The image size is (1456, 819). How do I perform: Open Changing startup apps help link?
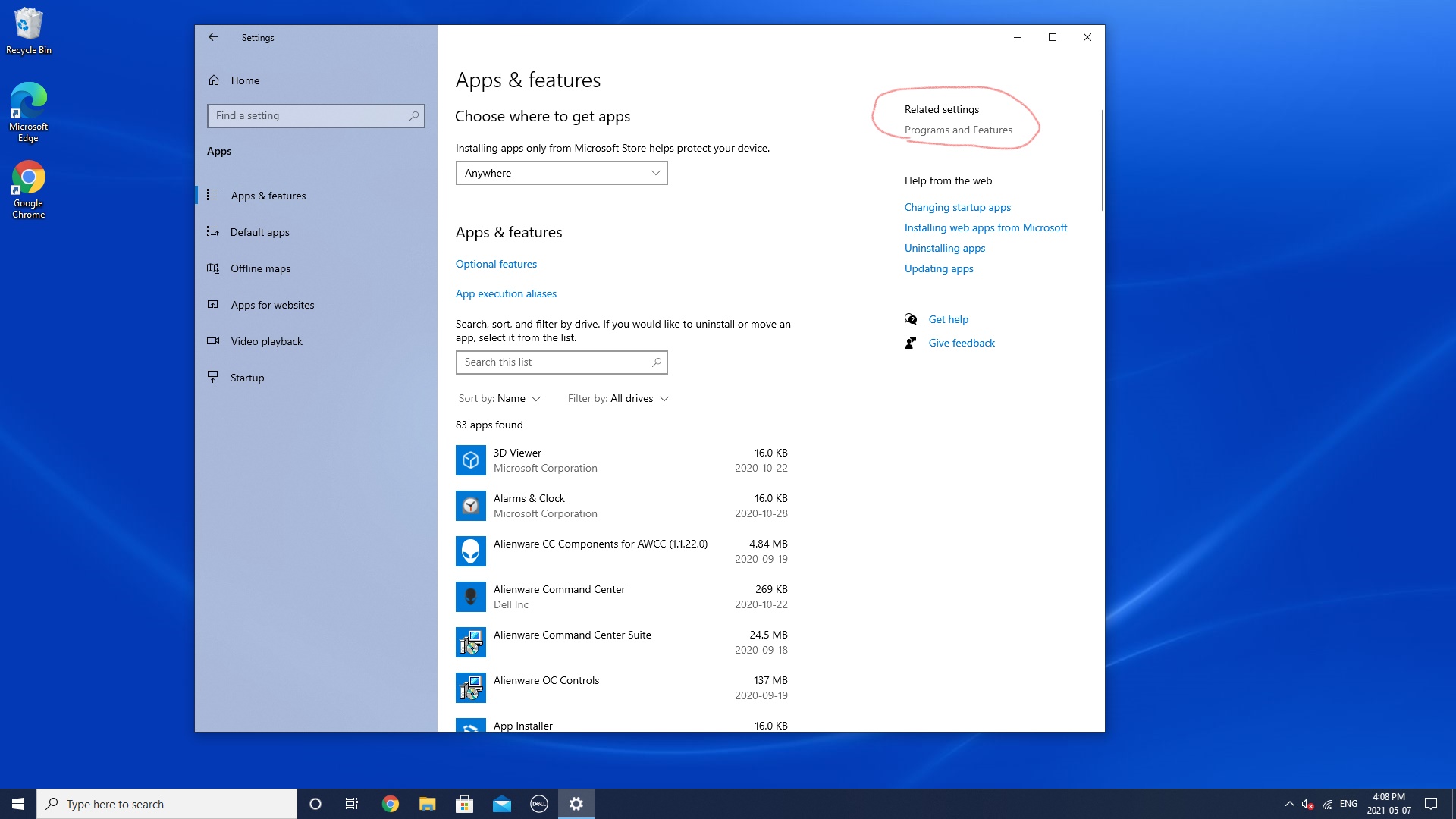pos(957,207)
